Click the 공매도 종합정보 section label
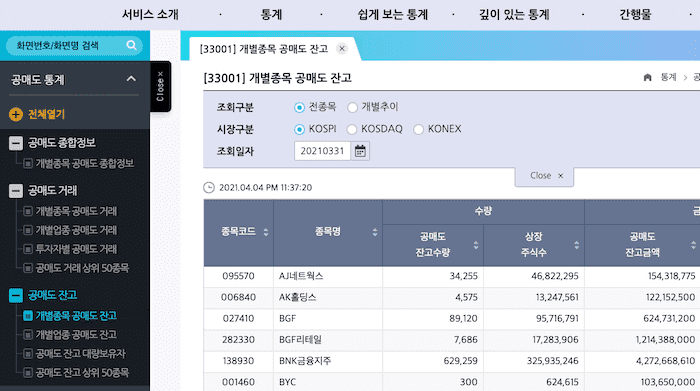This screenshot has height=391, width=700. [x=62, y=143]
